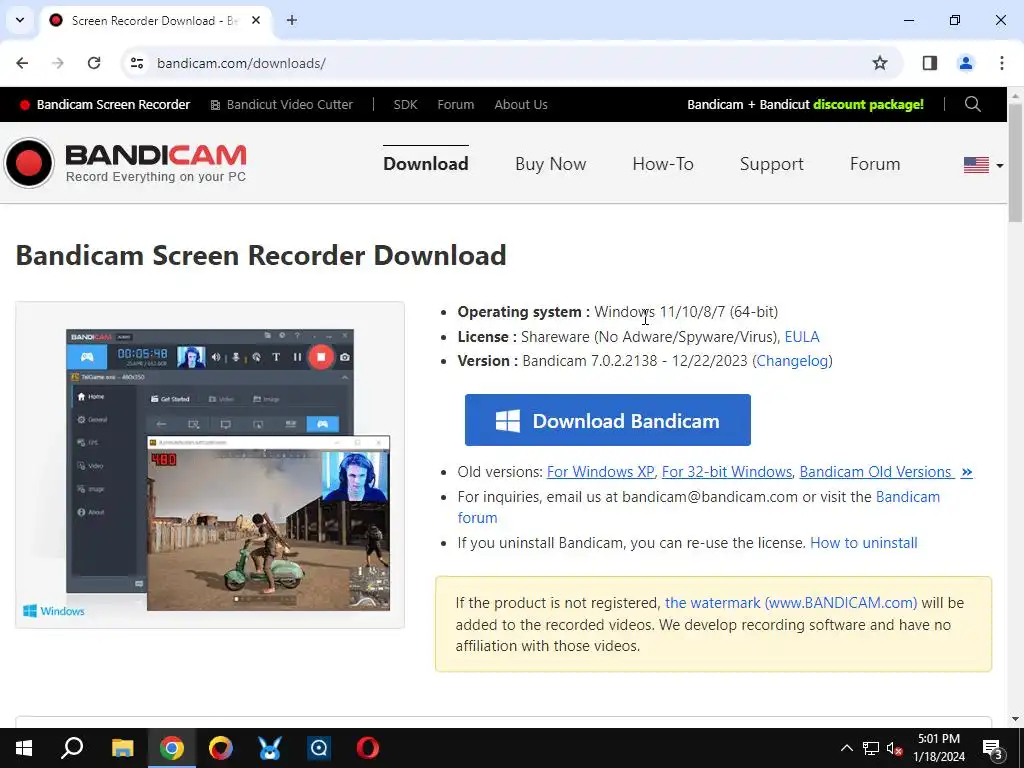Click the site search magnifier icon
1024x768 pixels.
point(972,104)
